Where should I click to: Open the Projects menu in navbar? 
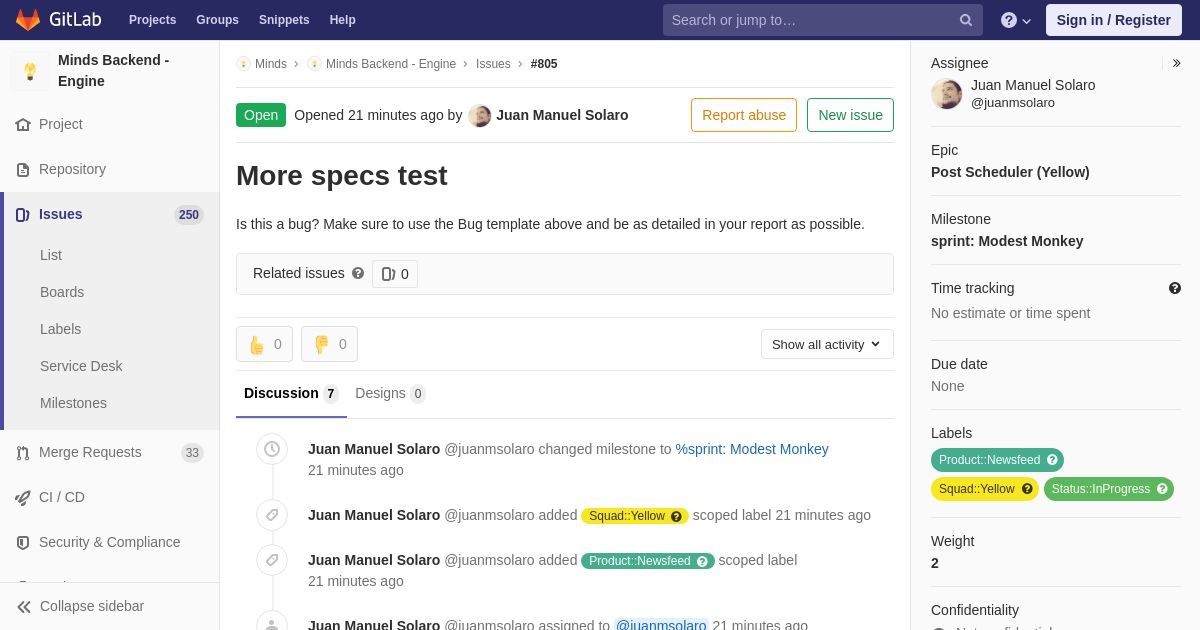click(x=152, y=20)
